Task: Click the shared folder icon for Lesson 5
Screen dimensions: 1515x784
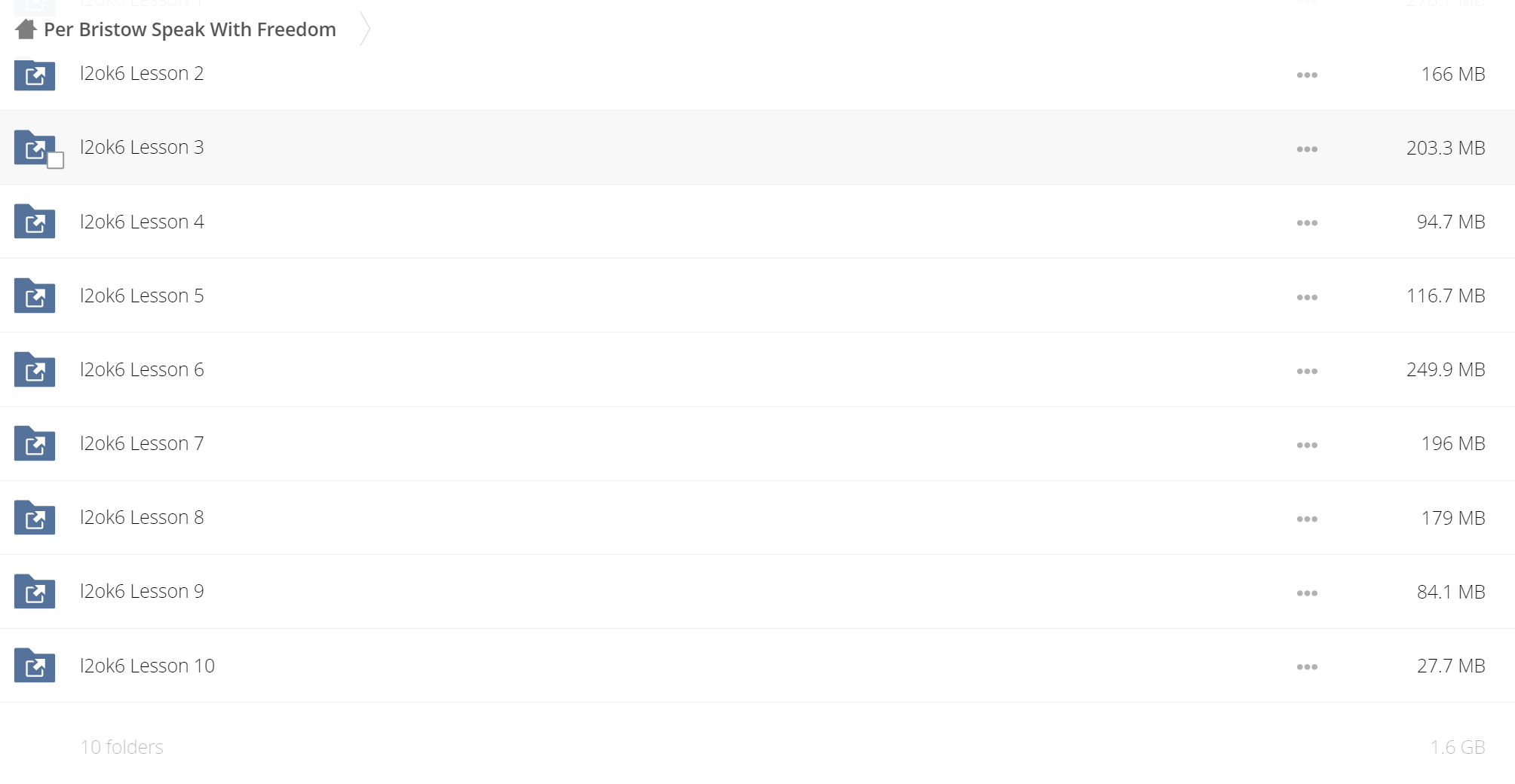Action: pyautogui.click(x=35, y=296)
